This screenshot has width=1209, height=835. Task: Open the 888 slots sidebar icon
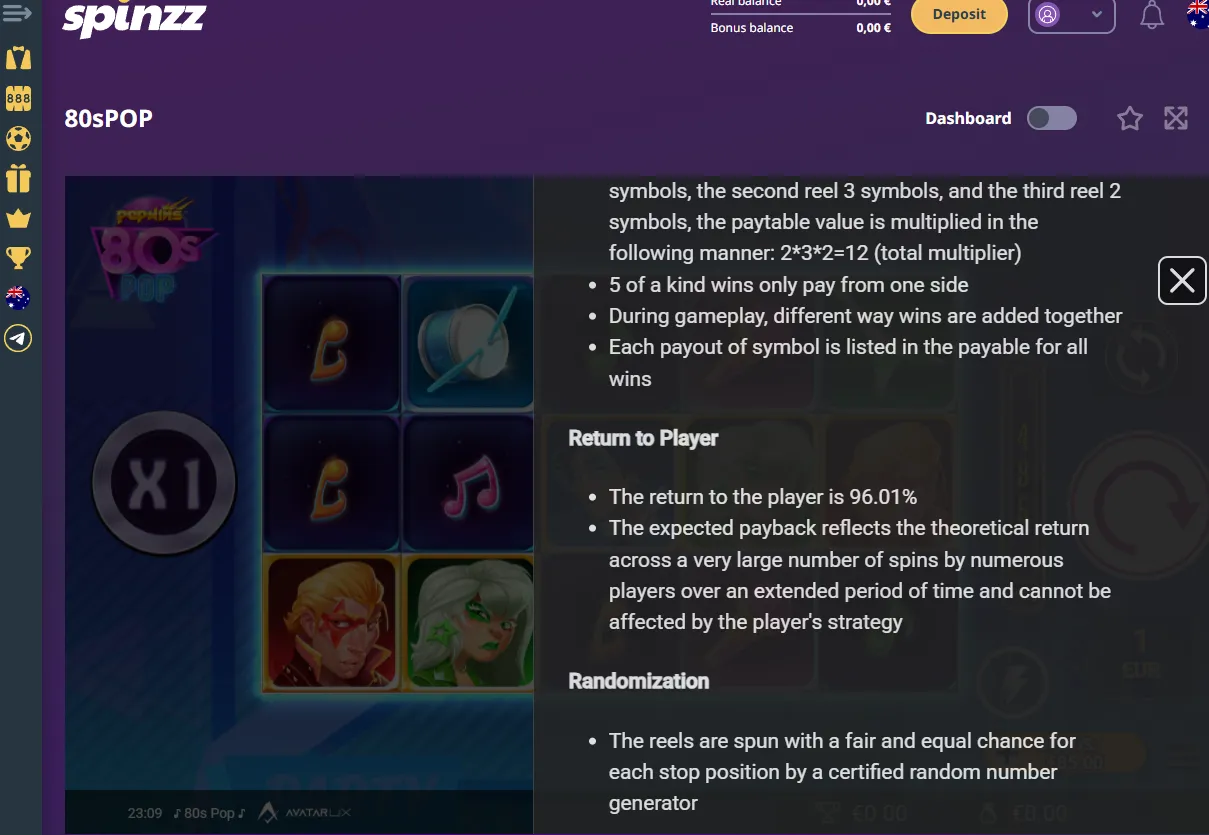[18, 98]
